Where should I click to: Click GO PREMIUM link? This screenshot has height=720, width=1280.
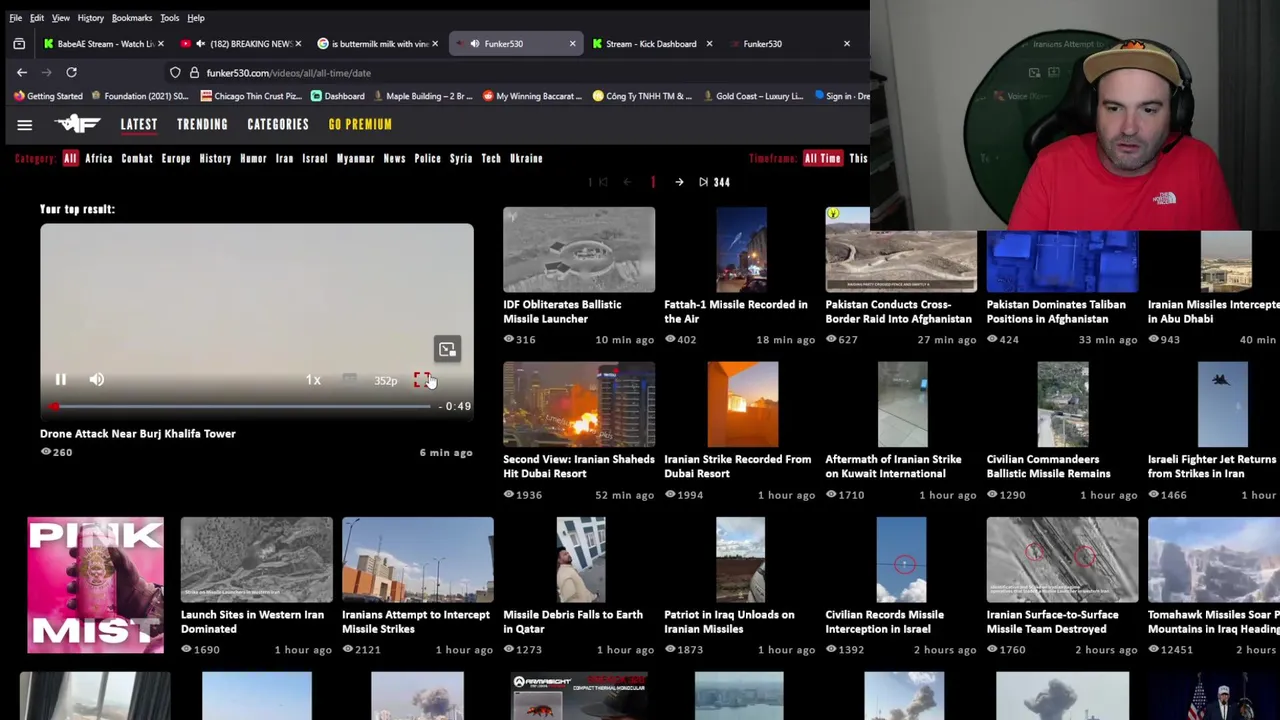(360, 124)
